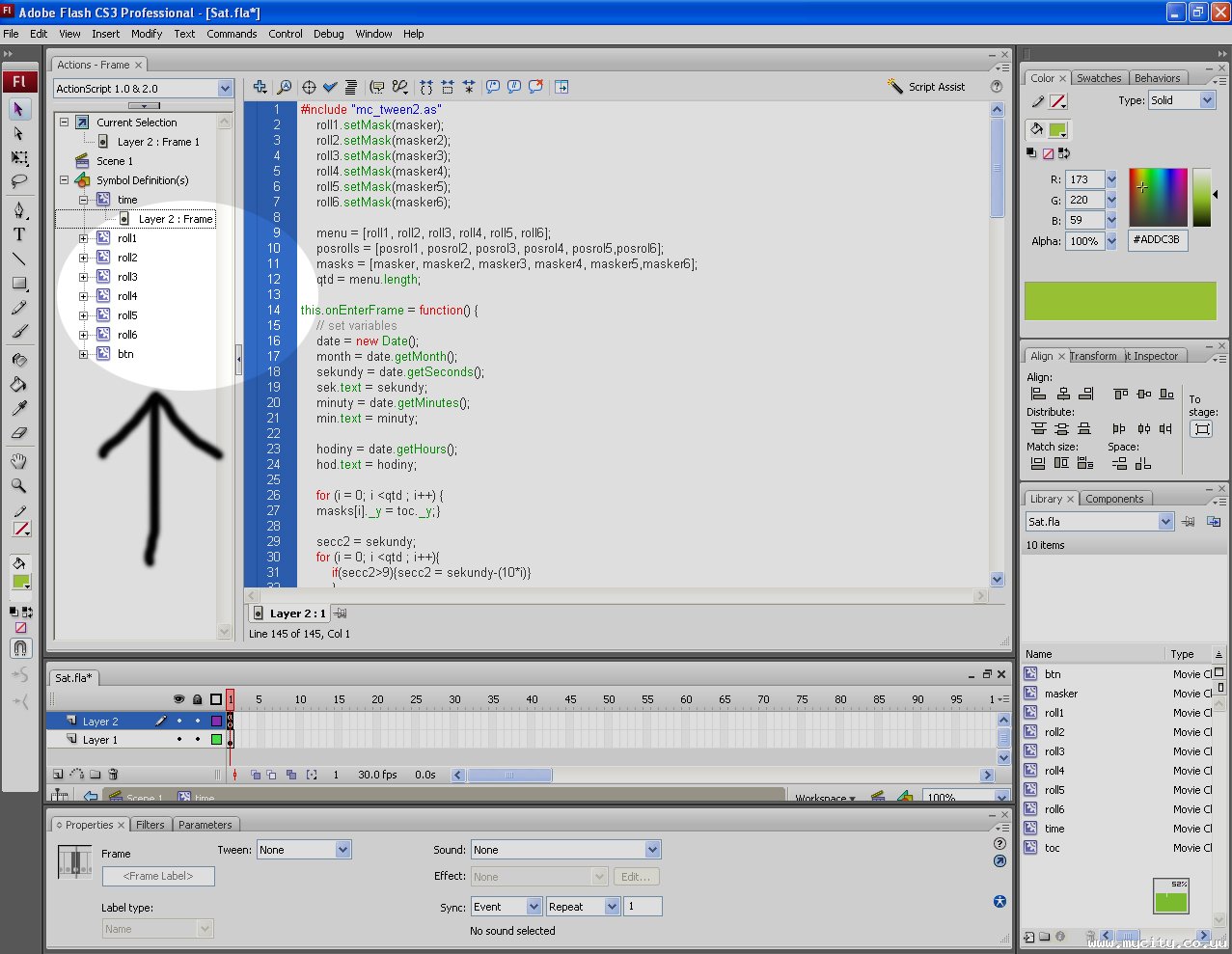This screenshot has width=1232, height=954.
Task: Toggle lock dot for Layer 2
Action: pos(198,722)
